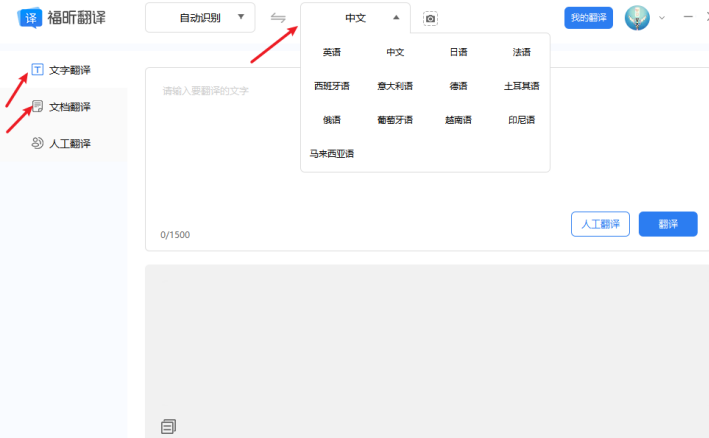The image size is (709, 438).
Task: Click the blue 翻译 button
Action: pos(668,224)
